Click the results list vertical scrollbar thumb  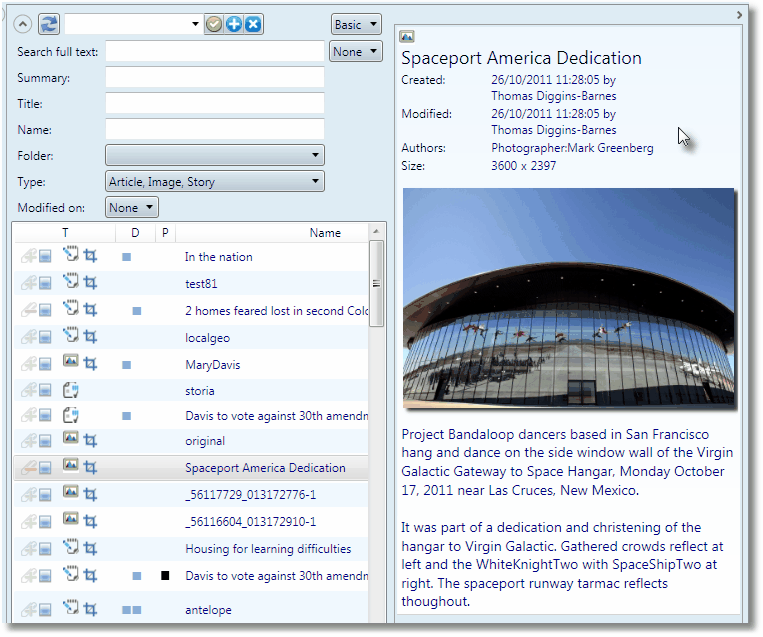click(376, 283)
